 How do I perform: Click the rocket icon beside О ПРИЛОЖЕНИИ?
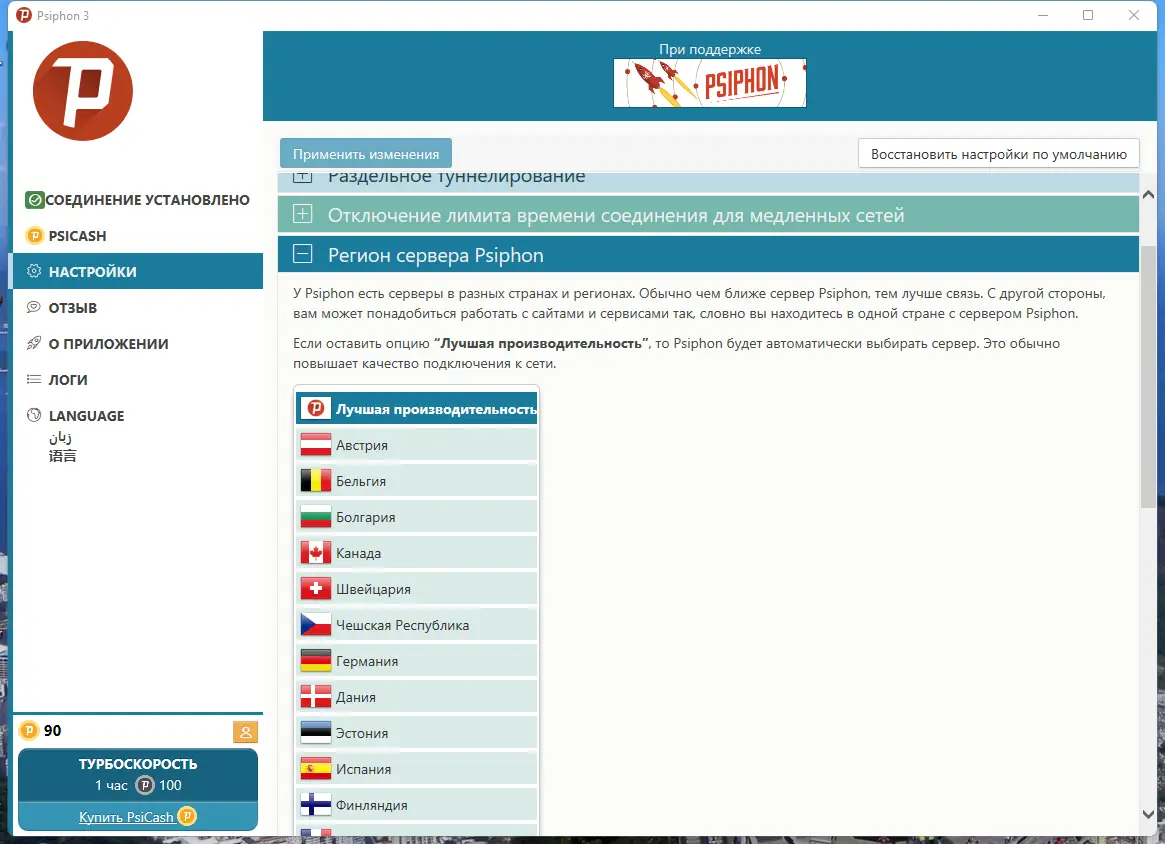tap(34, 343)
